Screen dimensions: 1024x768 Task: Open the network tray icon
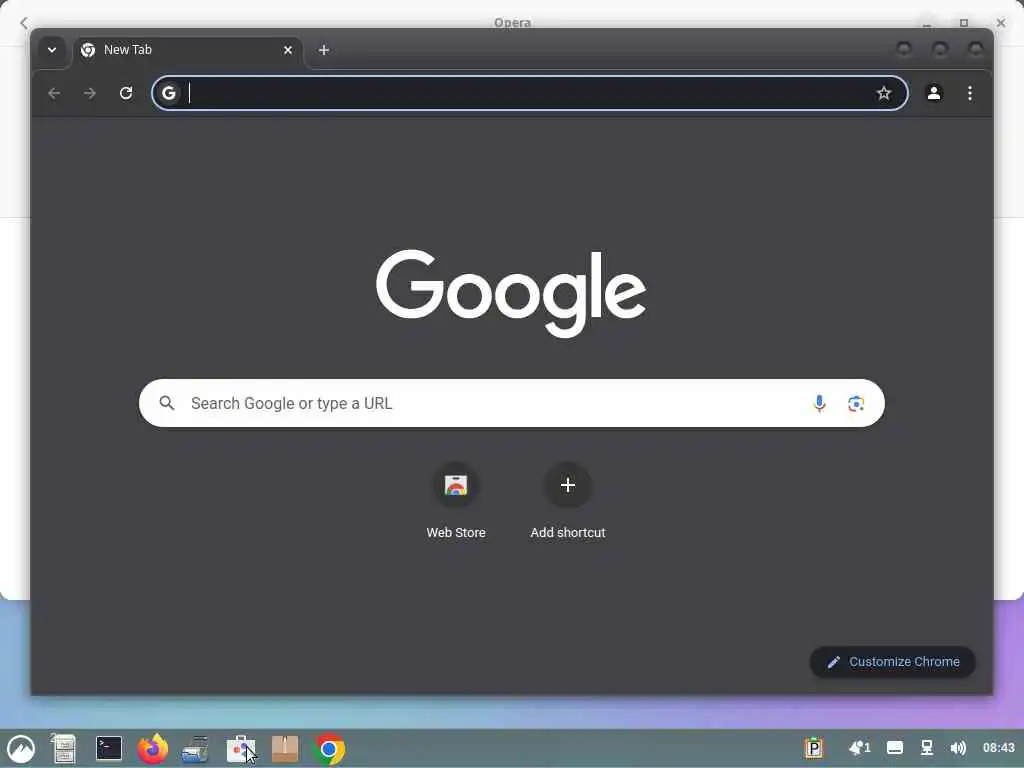click(x=926, y=748)
